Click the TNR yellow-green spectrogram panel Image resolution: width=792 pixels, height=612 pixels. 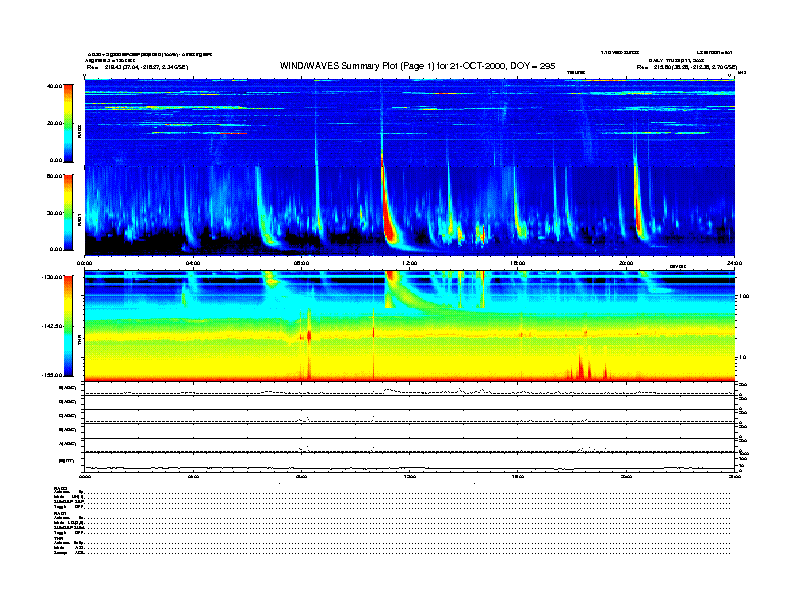pyautogui.click(x=410, y=326)
